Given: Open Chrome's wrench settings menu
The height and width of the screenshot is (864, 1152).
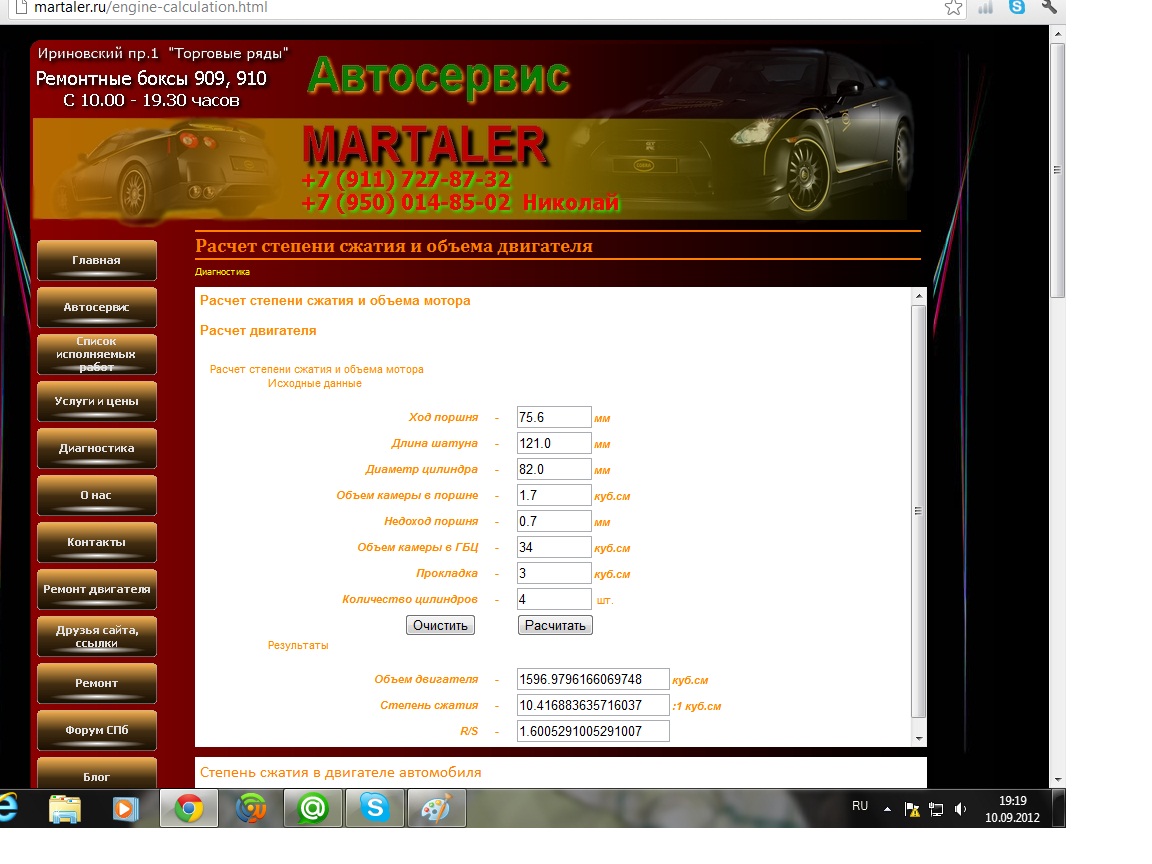Looking at the screenshot, I should 1049,7.
